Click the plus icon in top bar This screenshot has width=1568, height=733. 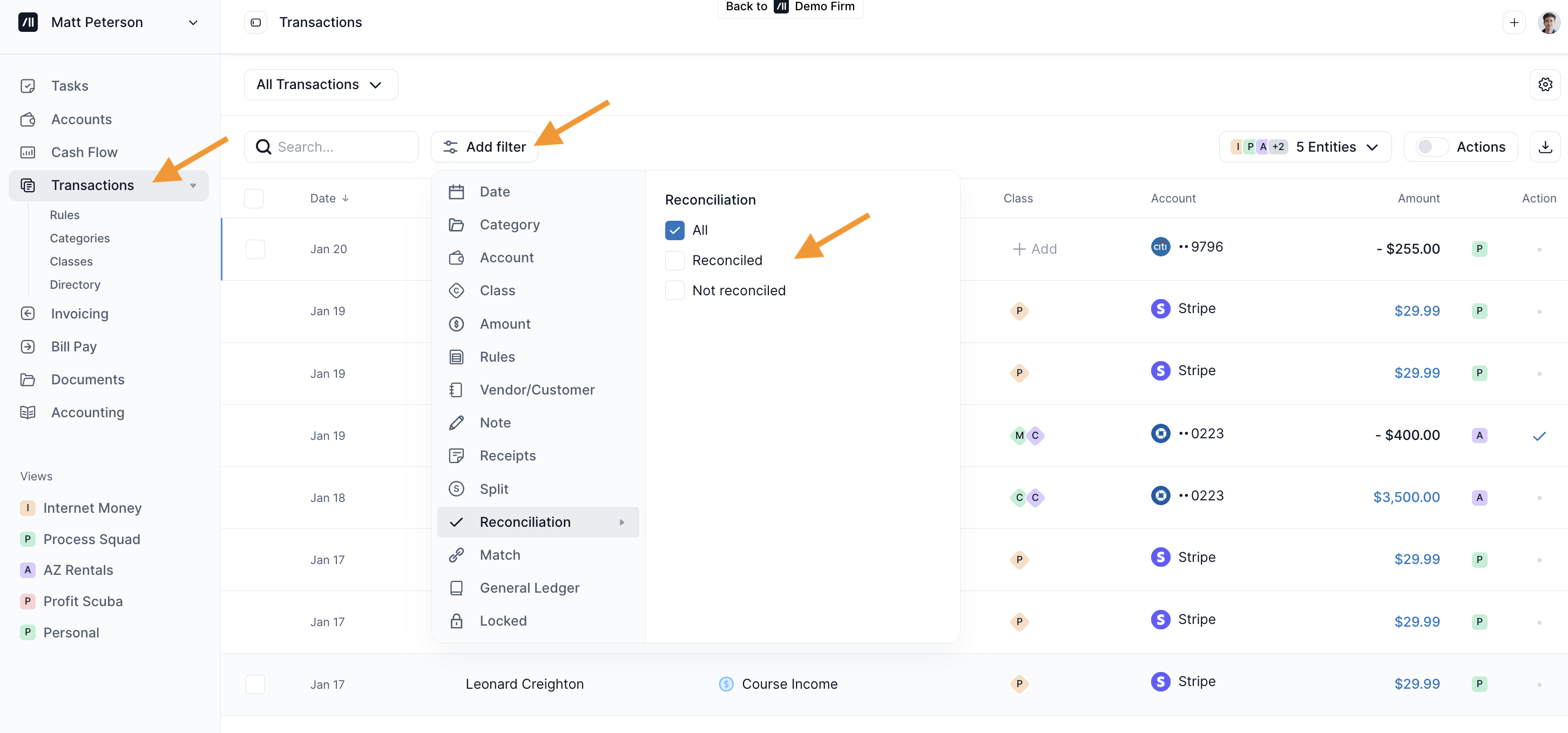tap(1514, 23)
